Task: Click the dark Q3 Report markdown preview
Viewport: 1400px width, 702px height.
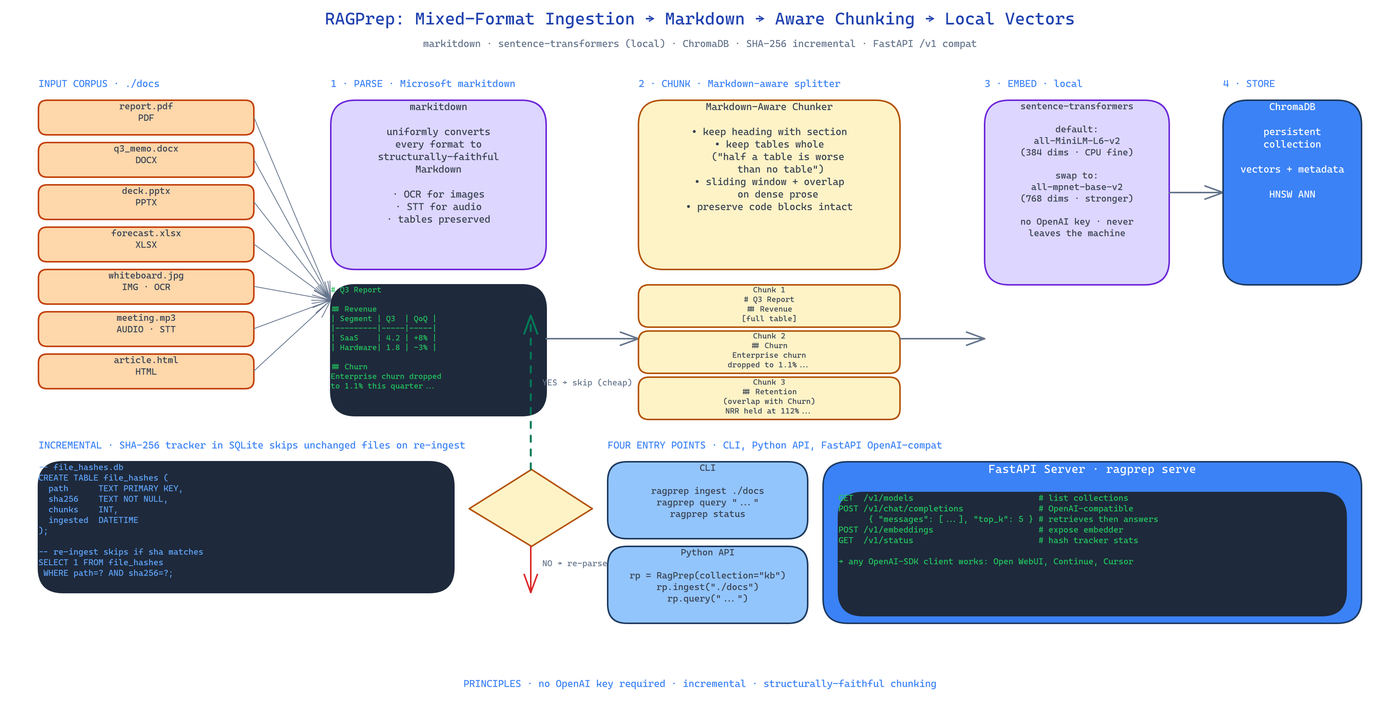Action: (x=438, y=350)
